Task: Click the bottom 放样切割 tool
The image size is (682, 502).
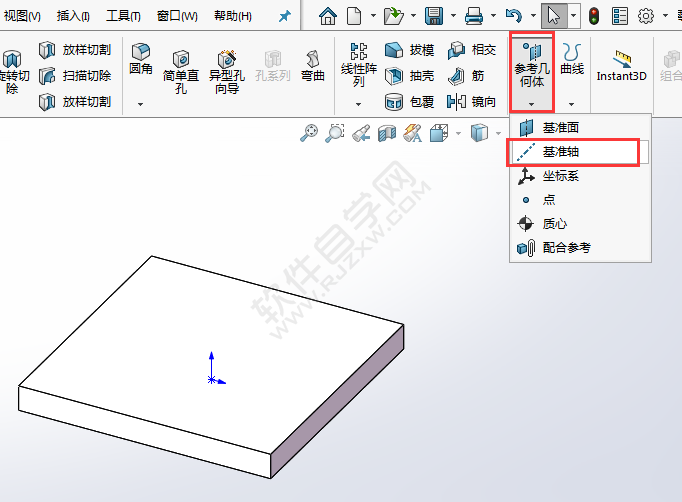Action: pyautogui.click(x=75, y=102)
